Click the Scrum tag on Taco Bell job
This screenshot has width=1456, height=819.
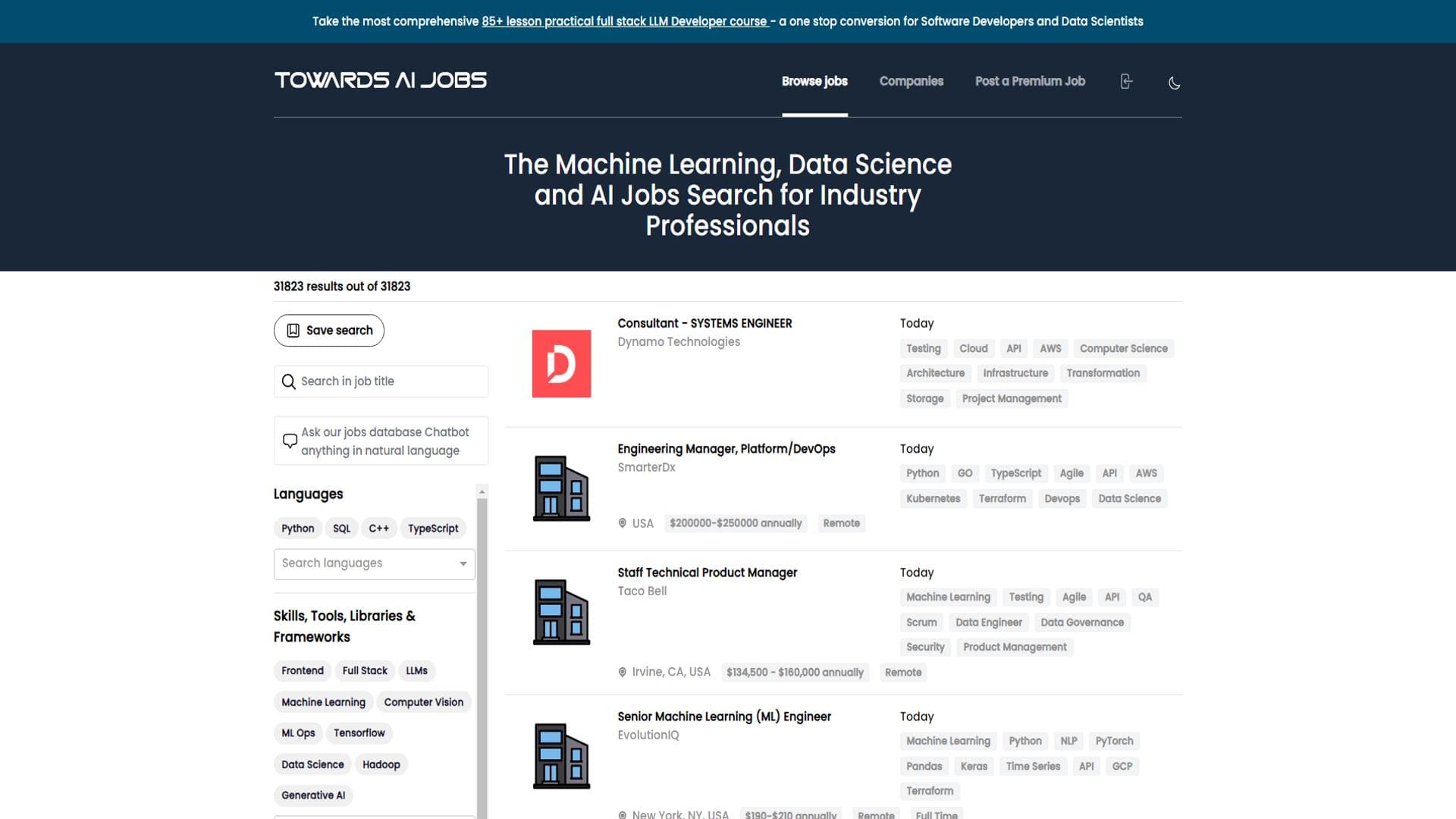921,623
